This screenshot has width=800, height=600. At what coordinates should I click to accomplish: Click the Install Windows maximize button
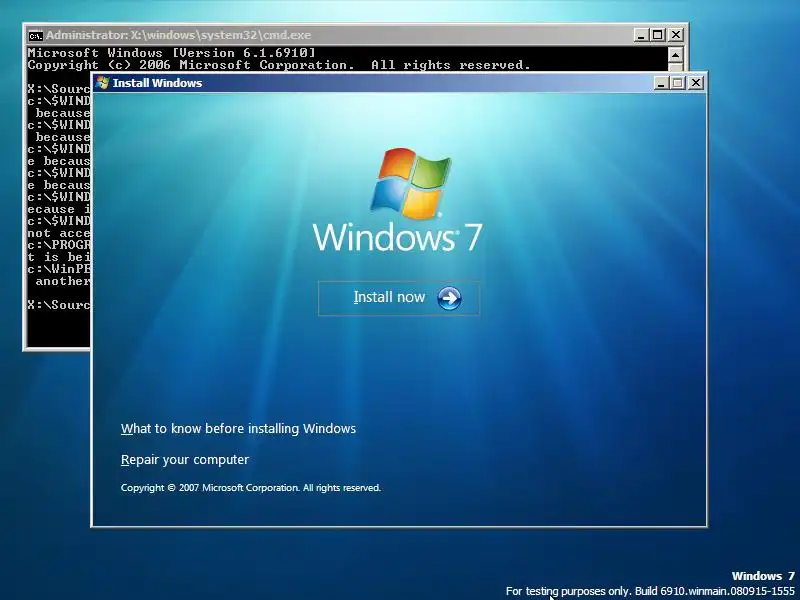click(x=678, y=83)
